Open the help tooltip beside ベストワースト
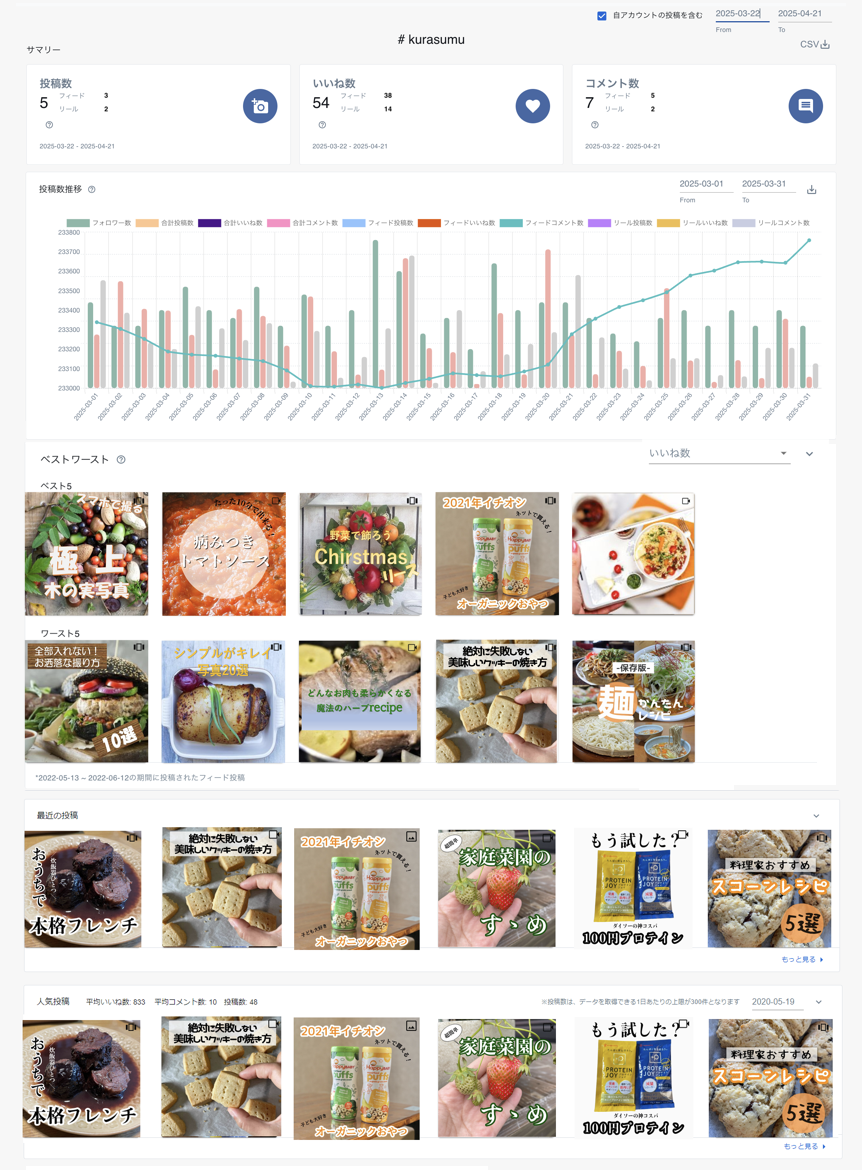The width and height of the screenshot is (862, 1170). (x=121, y=460)
